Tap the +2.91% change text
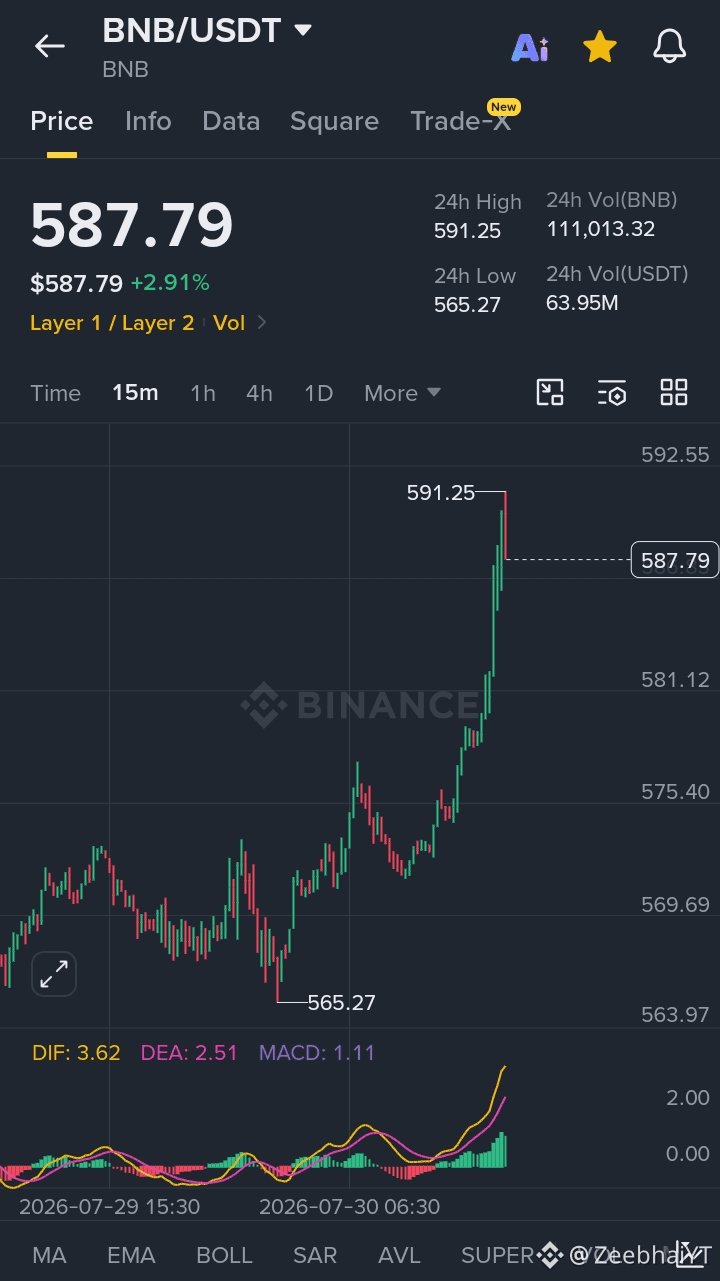The image size is (720, 1281). pos(170,283)
